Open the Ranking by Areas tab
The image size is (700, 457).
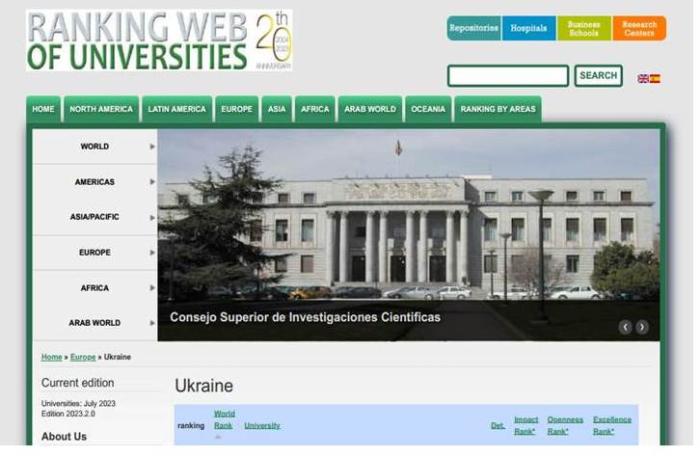coord(497,109)
